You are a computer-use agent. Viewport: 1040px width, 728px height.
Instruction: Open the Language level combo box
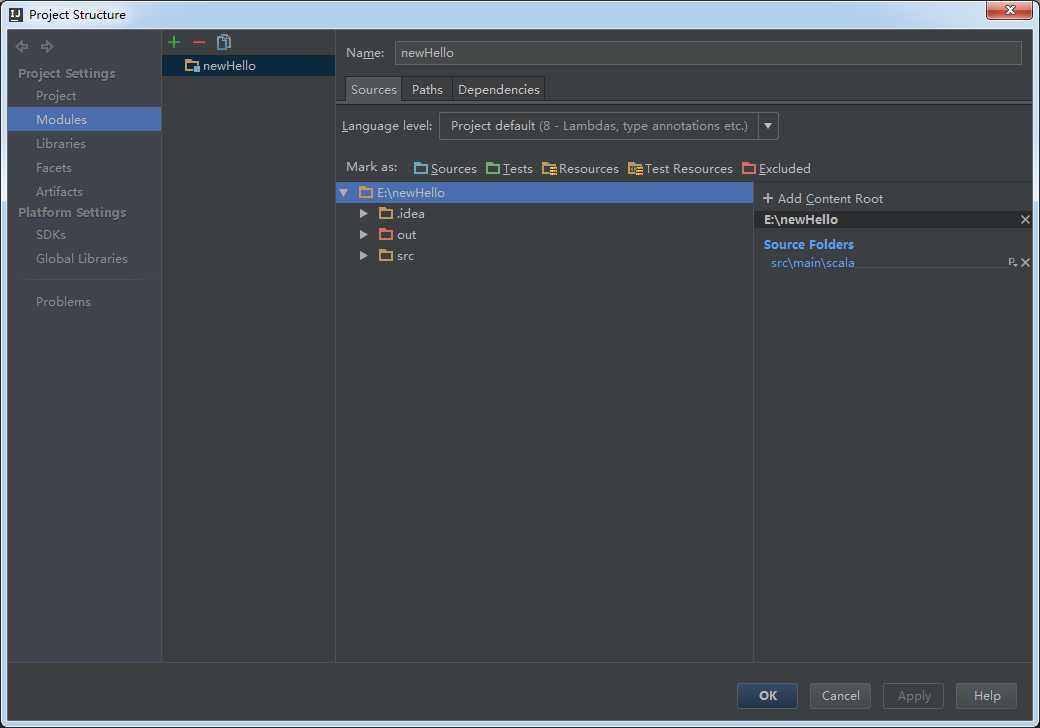pyautogui.click(x=608, y=126)
